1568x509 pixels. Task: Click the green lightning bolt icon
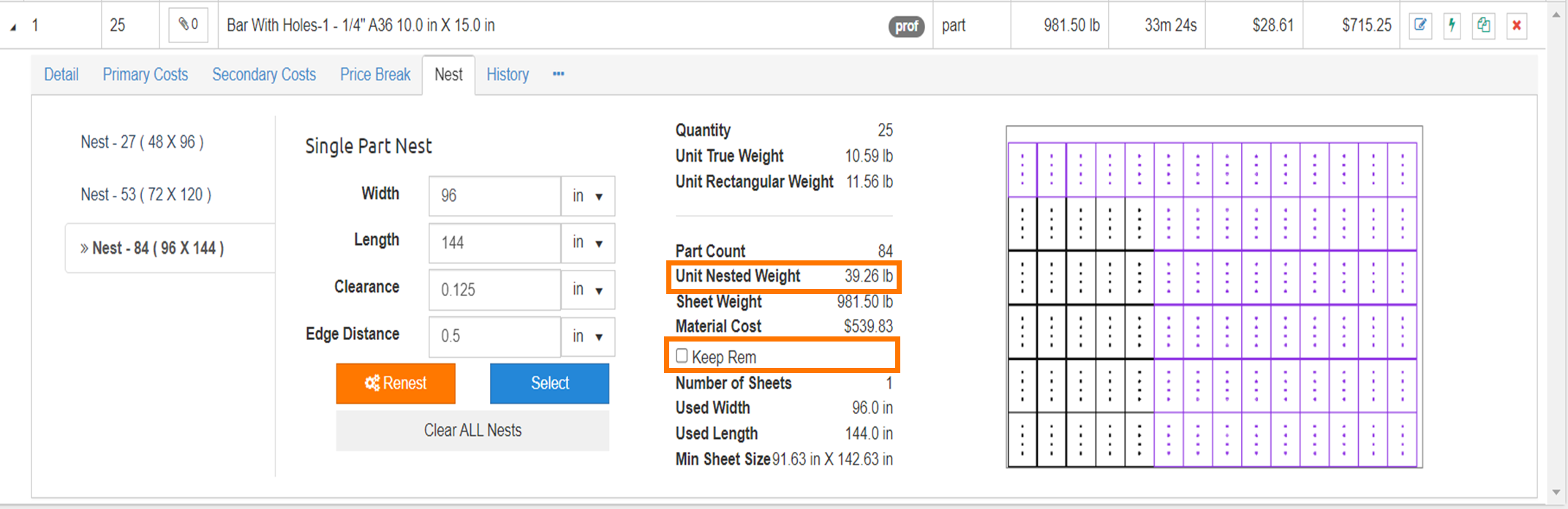[x=1452, y=26]
